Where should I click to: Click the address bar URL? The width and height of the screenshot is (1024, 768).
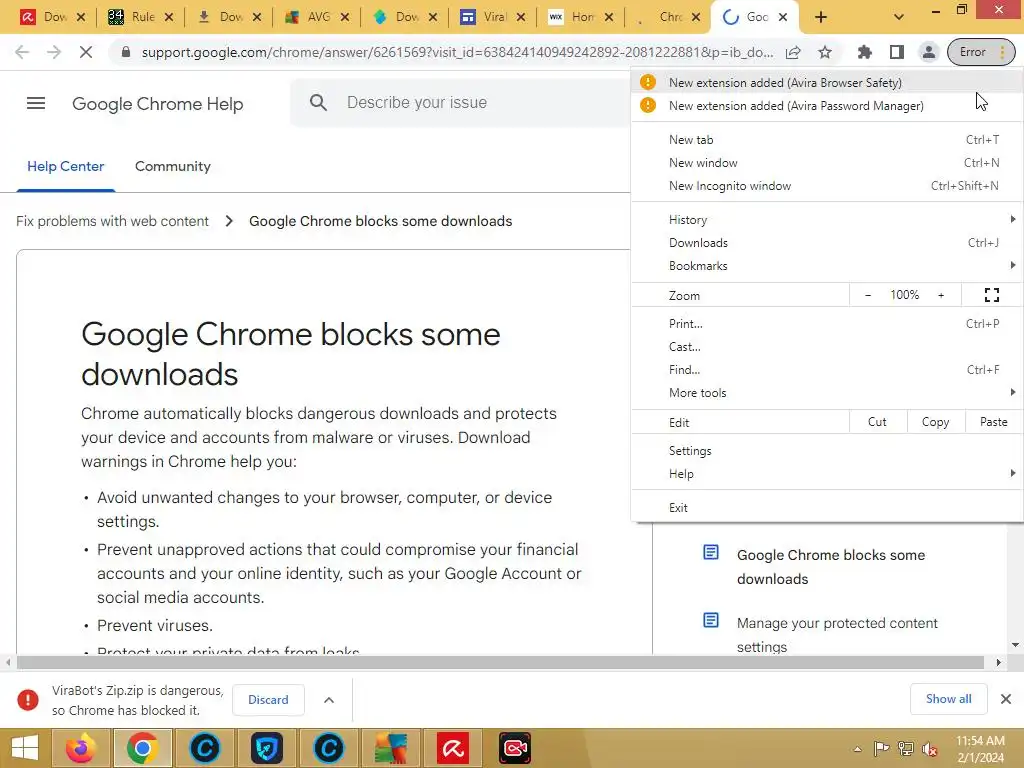pyautogui.click(x=457, y=52)
